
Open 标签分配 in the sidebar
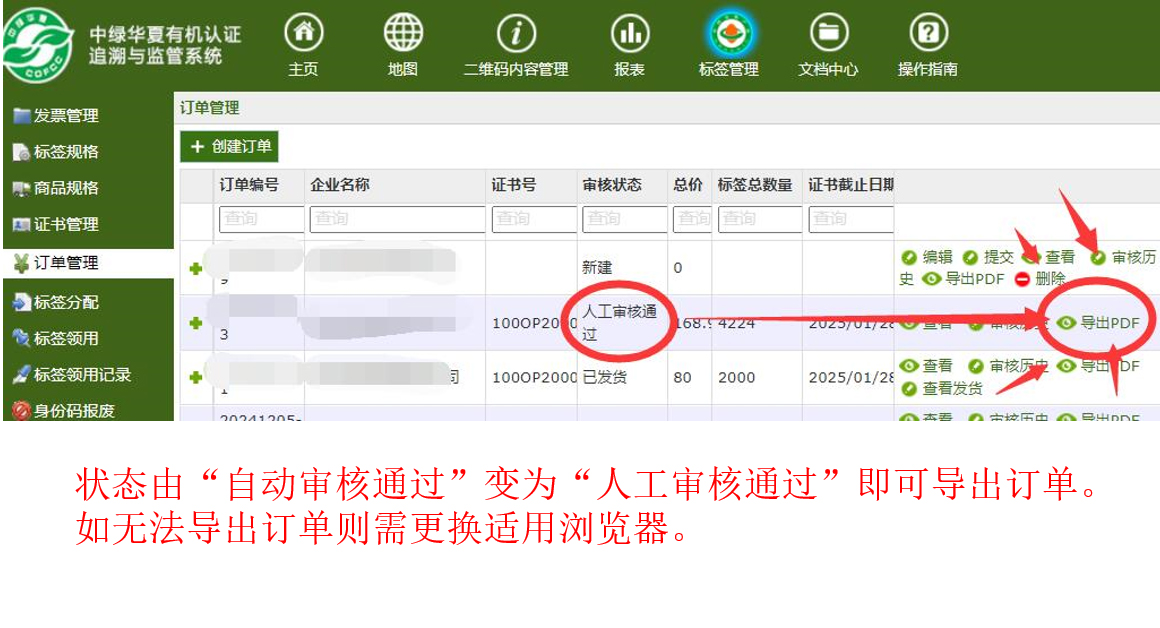66,302
